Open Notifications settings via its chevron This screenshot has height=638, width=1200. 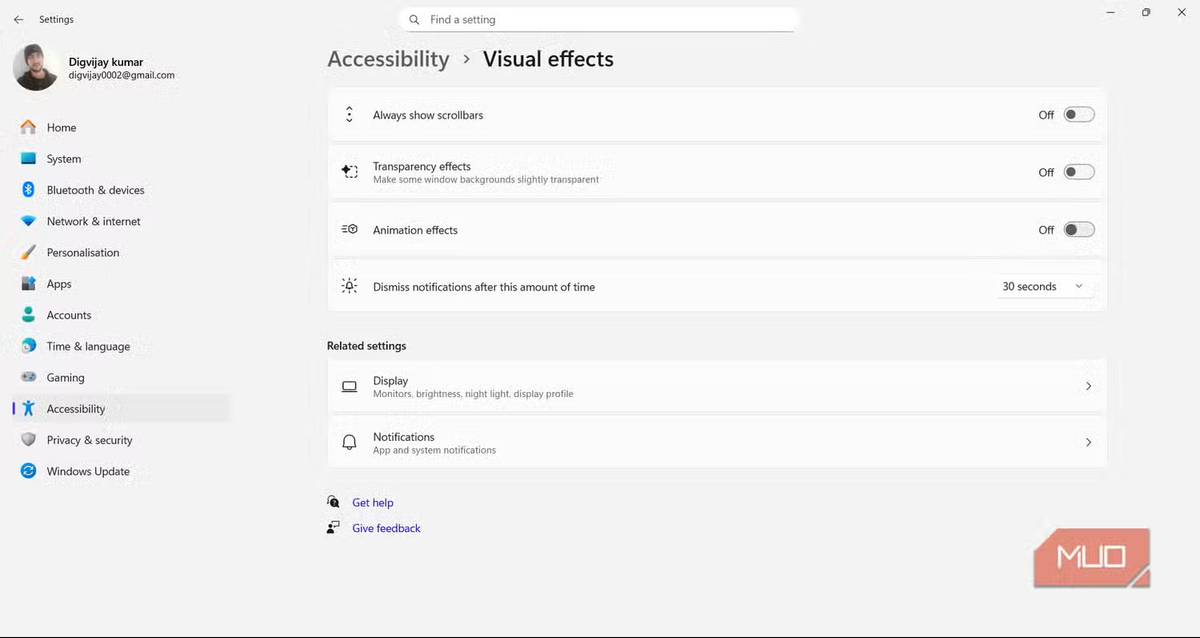pos(1088,442)
